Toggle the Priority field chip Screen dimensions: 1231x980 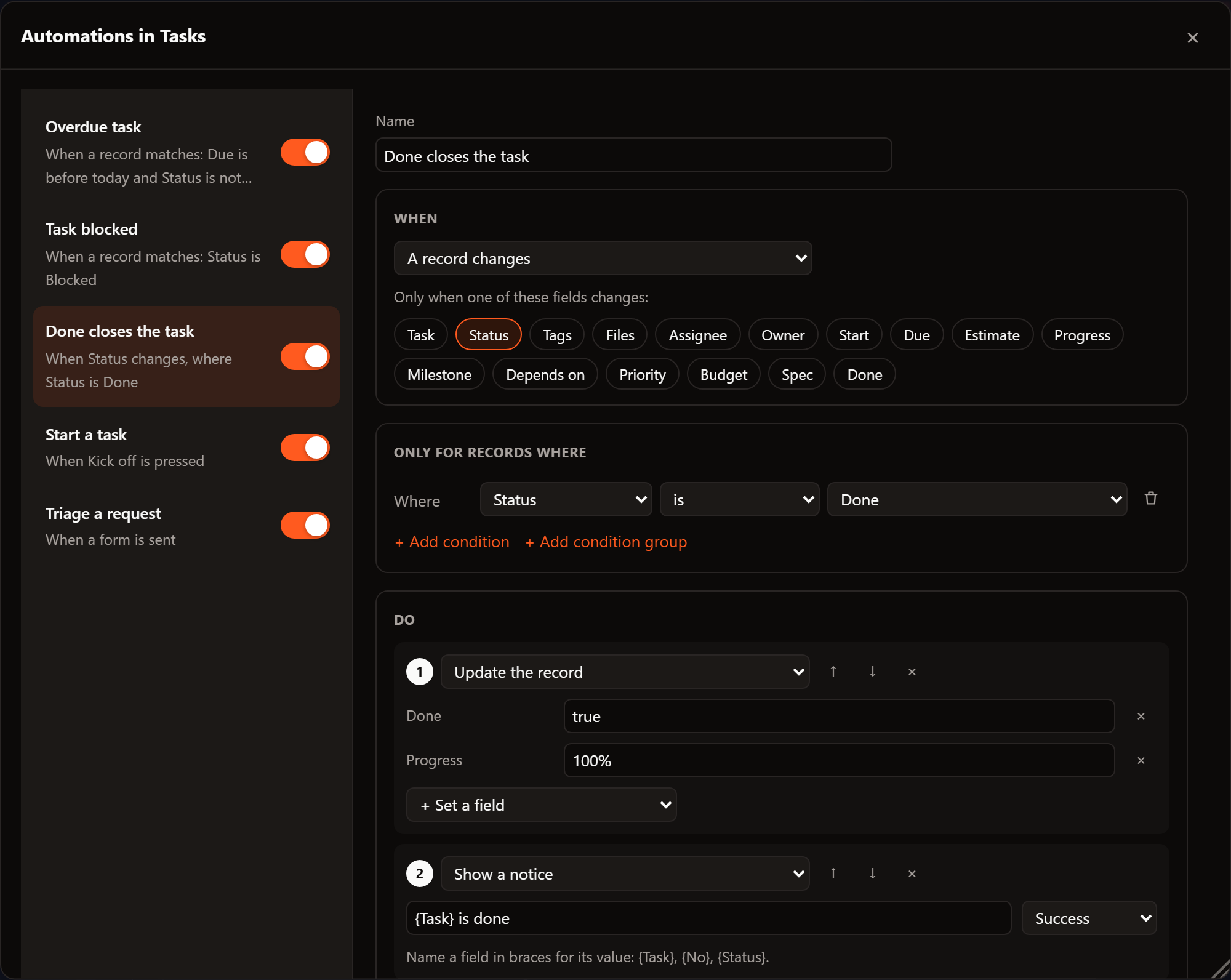pos(642,374)
